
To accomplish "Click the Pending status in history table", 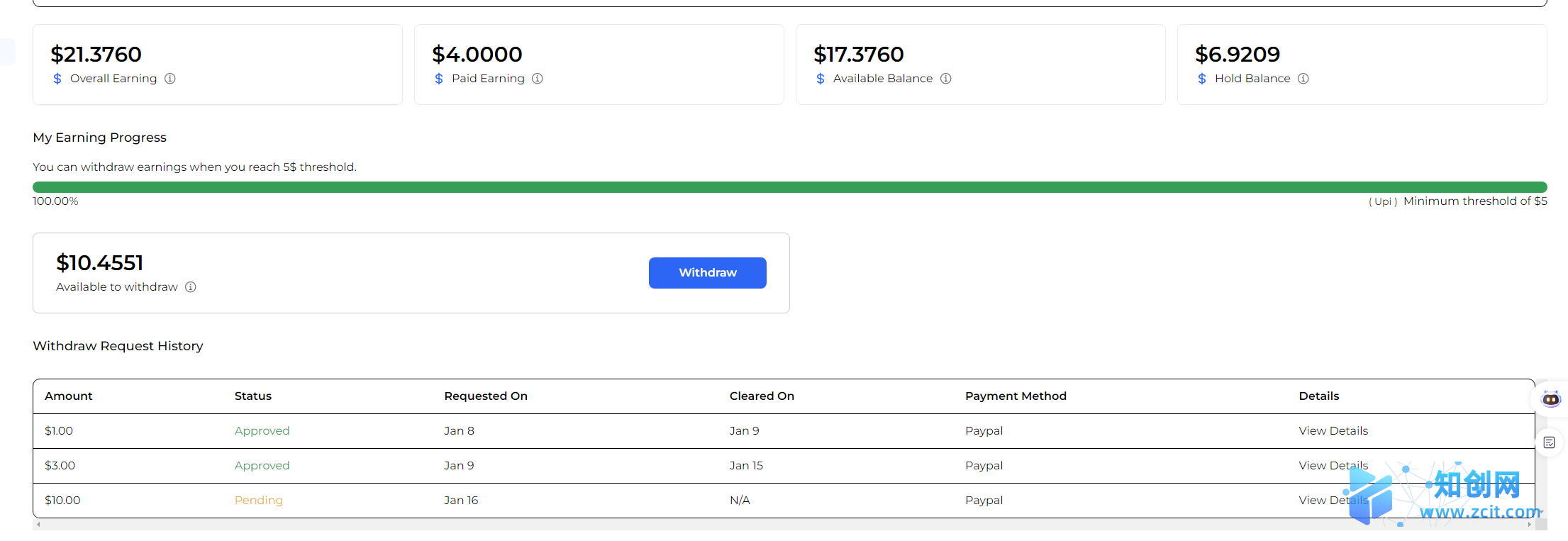I will [259, 501].
